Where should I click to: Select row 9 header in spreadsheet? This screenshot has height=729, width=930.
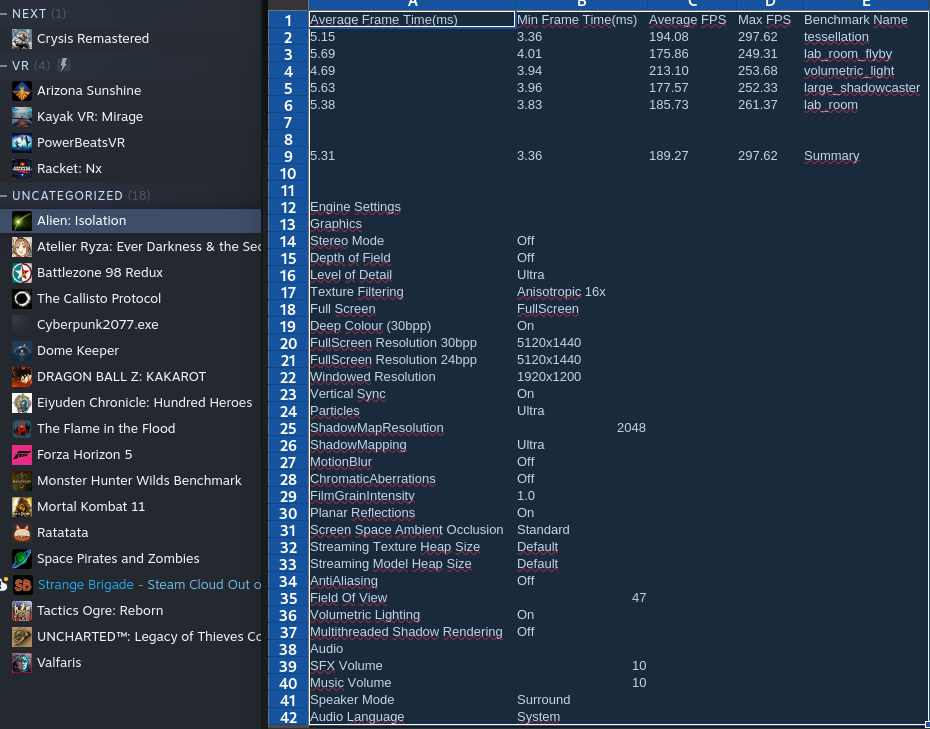click(288, 156)
